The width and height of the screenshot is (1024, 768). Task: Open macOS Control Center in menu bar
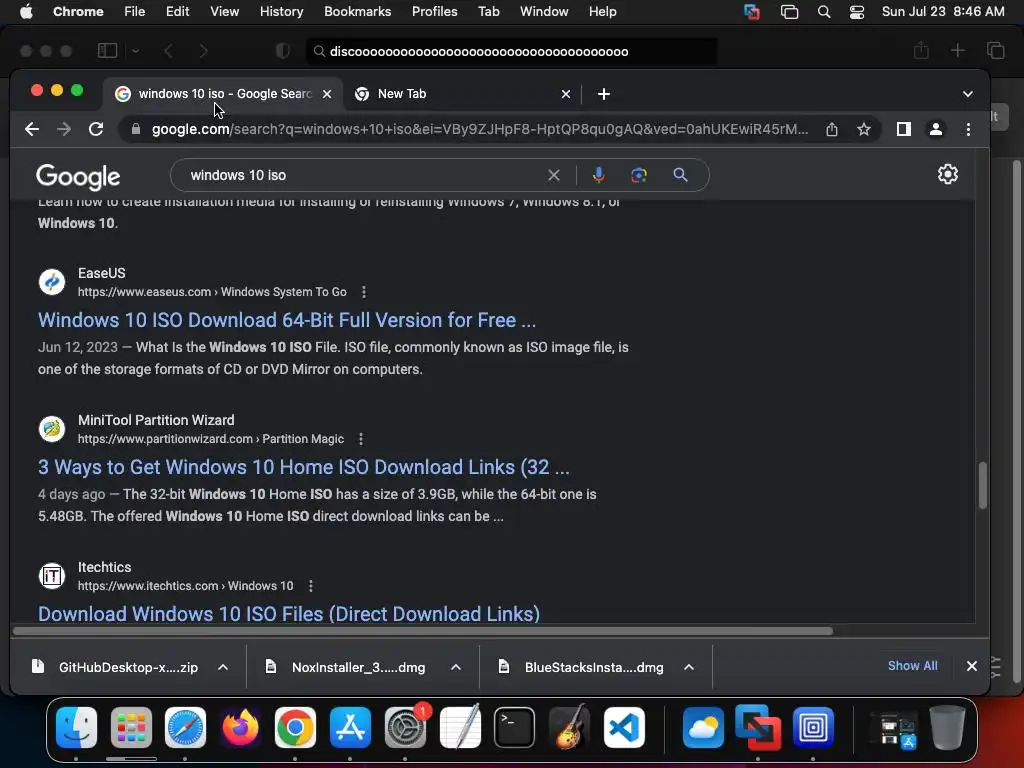tap(857, 12)
